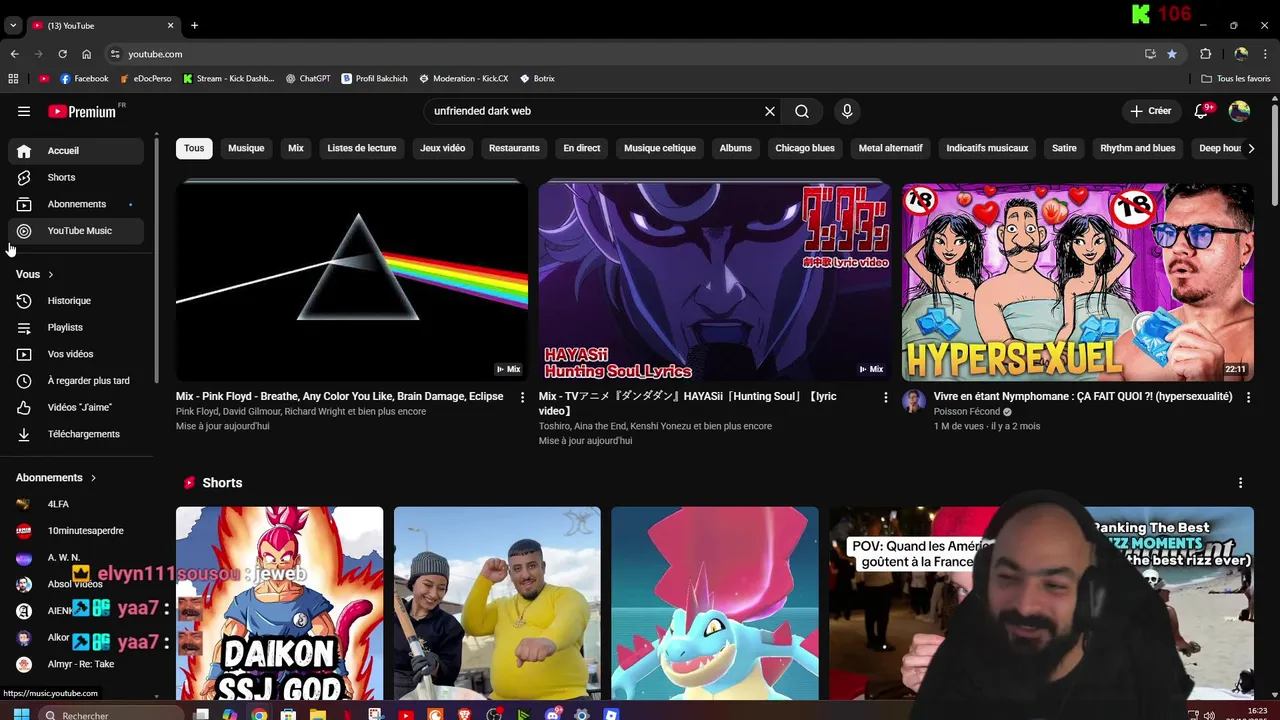Open Historique in the sidebar
The image size is (1280, 720).
point(76,301)
